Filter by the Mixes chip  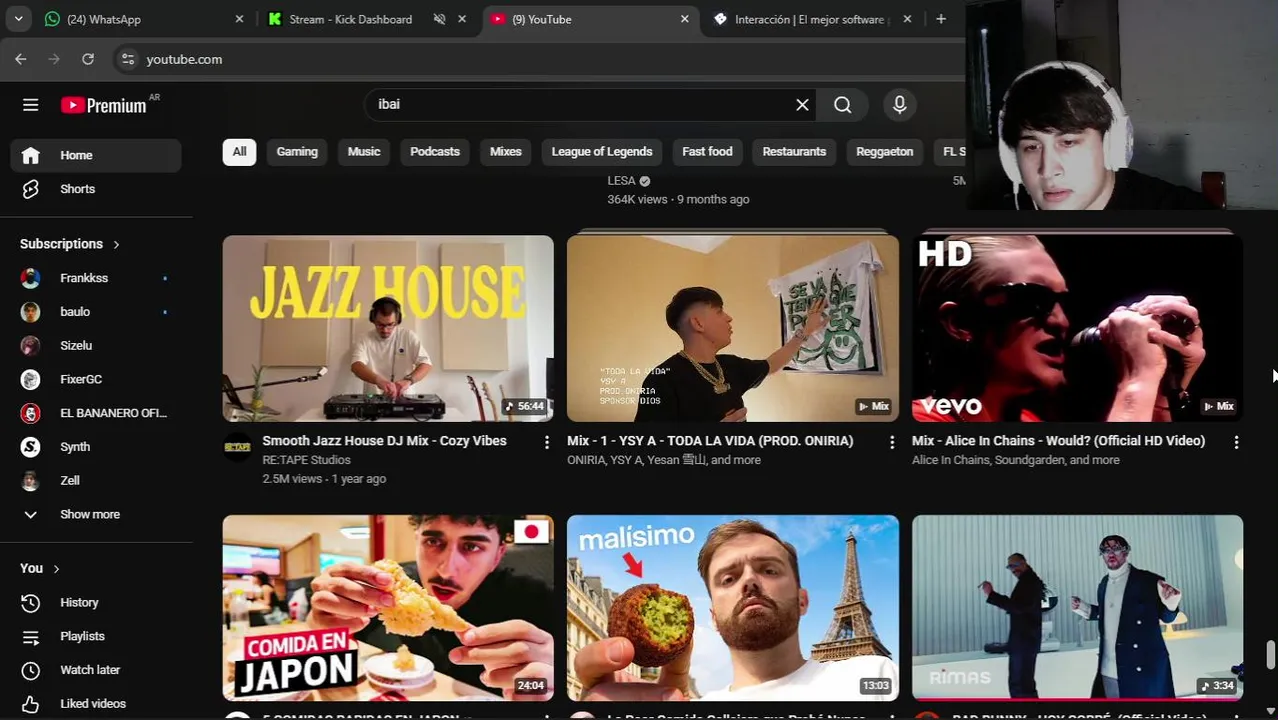[x=506, y=152]
